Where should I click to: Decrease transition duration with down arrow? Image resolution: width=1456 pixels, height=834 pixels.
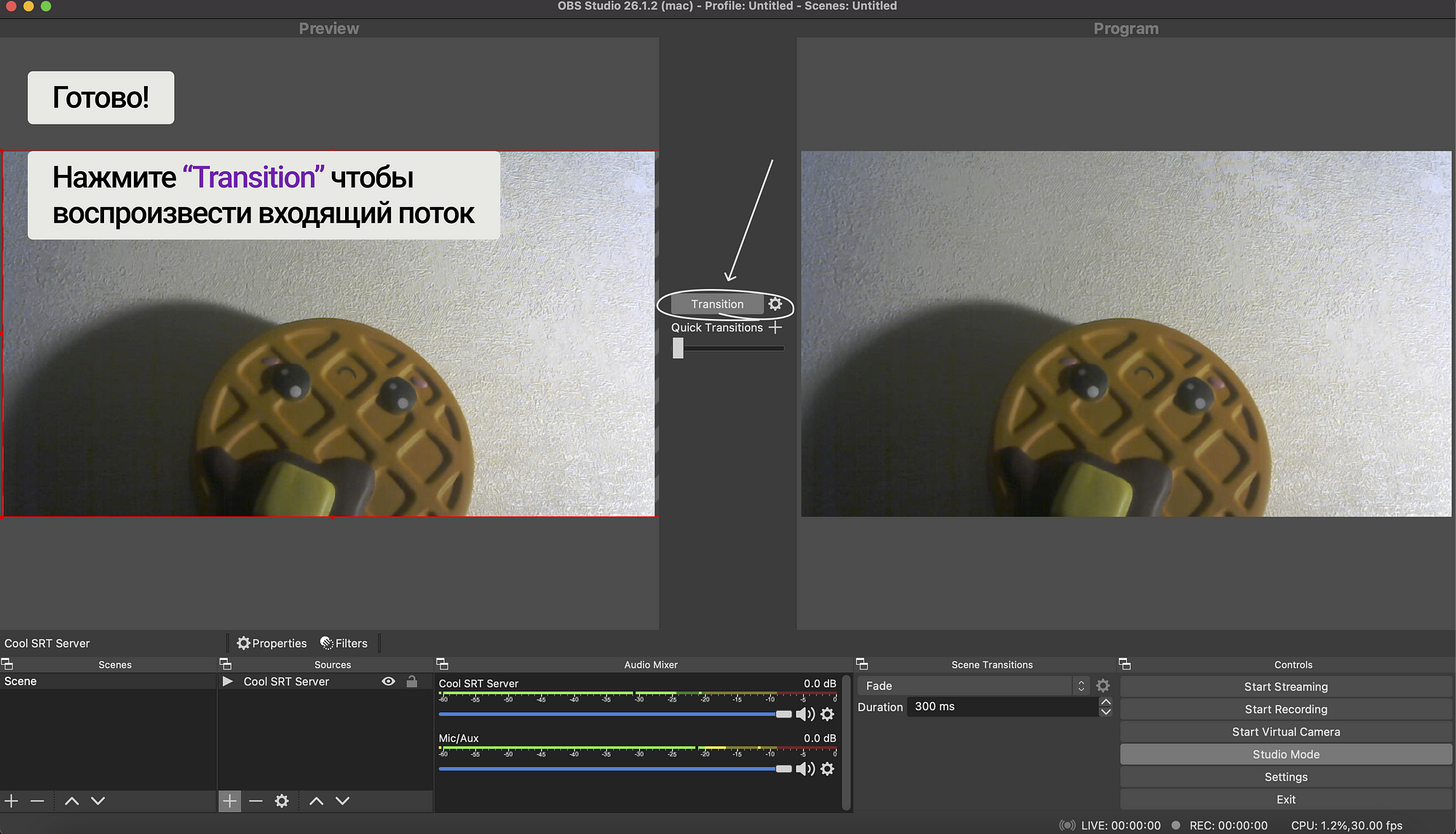[1106, 712]
